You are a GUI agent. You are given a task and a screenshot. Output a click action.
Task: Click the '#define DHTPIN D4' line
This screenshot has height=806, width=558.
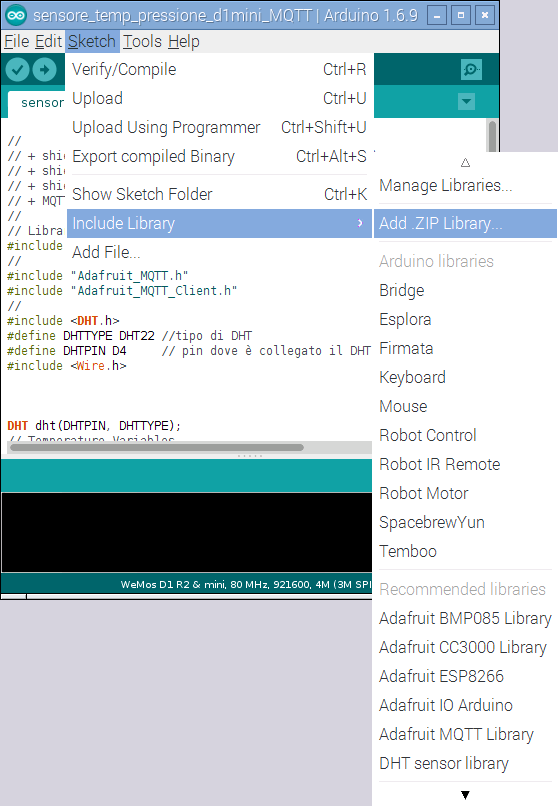[x=189, y=351]
